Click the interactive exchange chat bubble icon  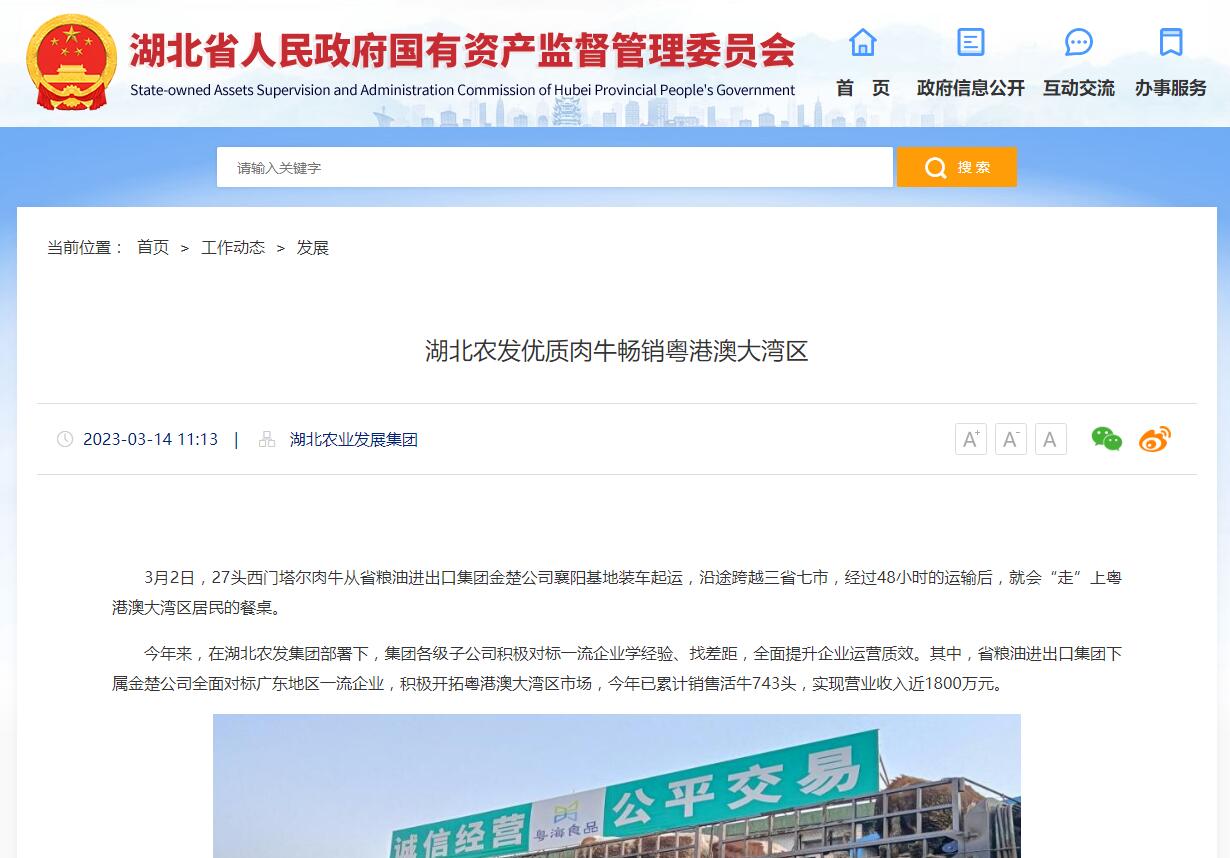point(1078,42)
